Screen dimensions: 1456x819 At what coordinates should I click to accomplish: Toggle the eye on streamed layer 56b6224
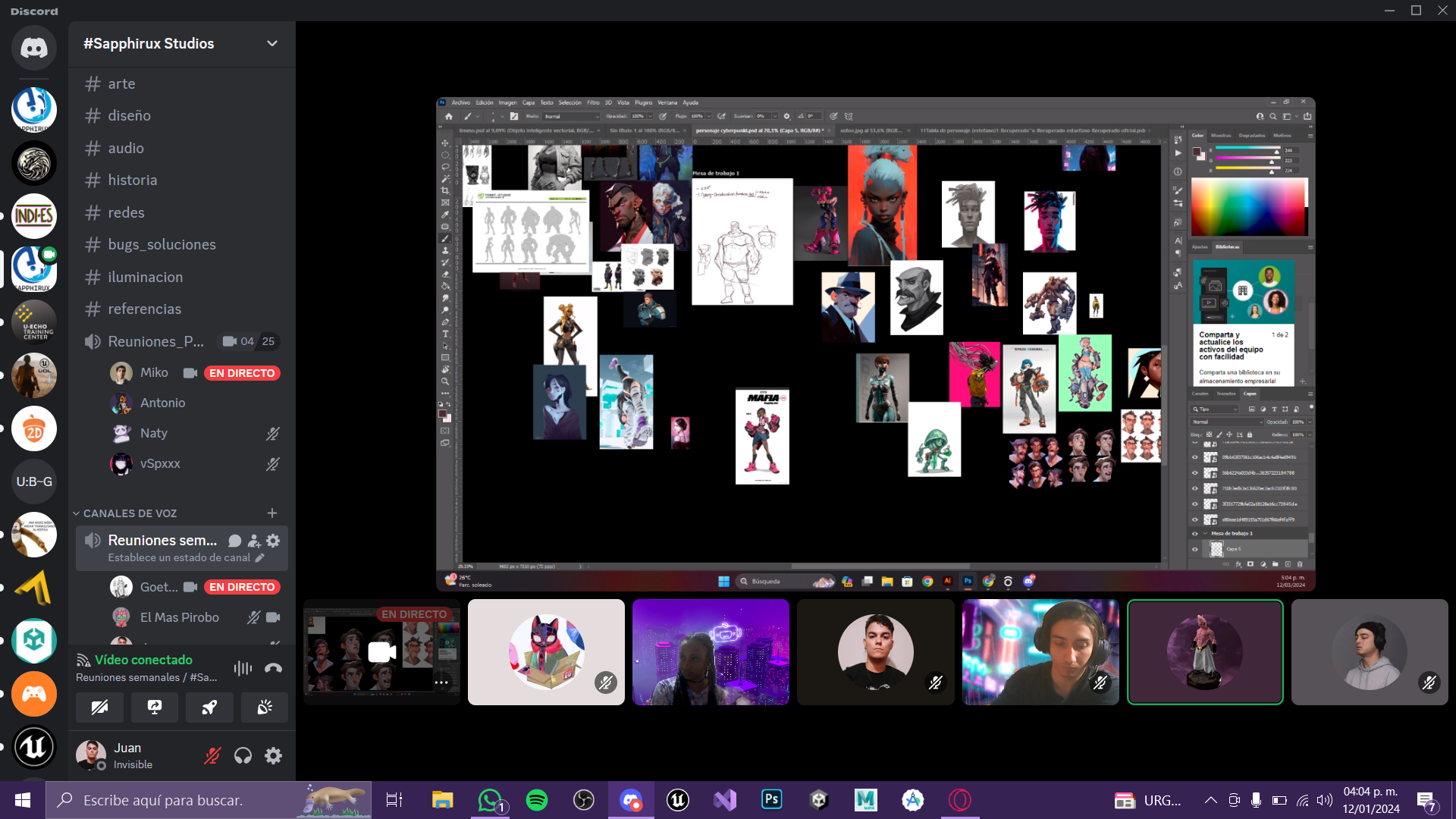coord(1195,473)
